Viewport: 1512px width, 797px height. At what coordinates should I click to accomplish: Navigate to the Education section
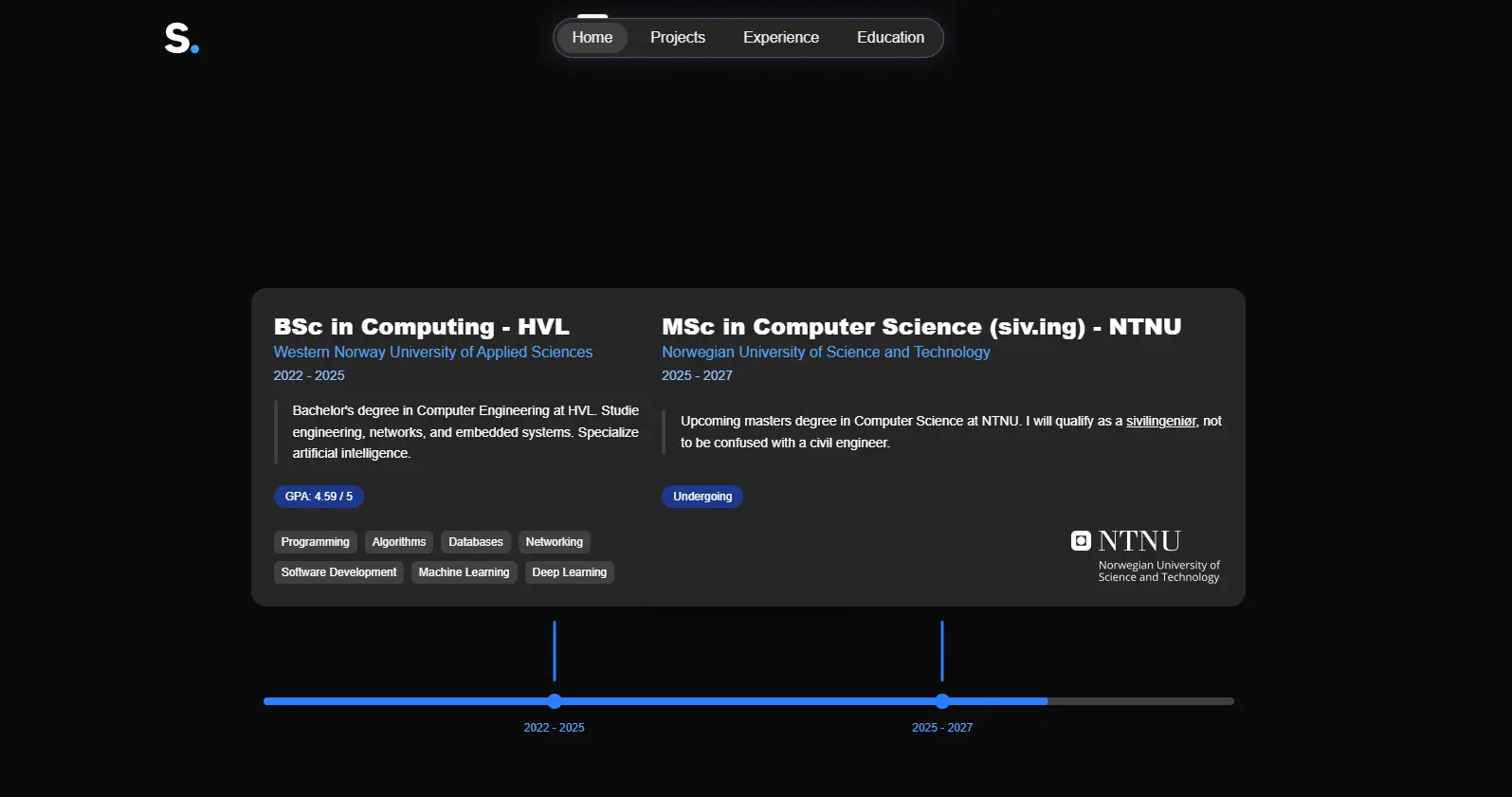point(890,38)
